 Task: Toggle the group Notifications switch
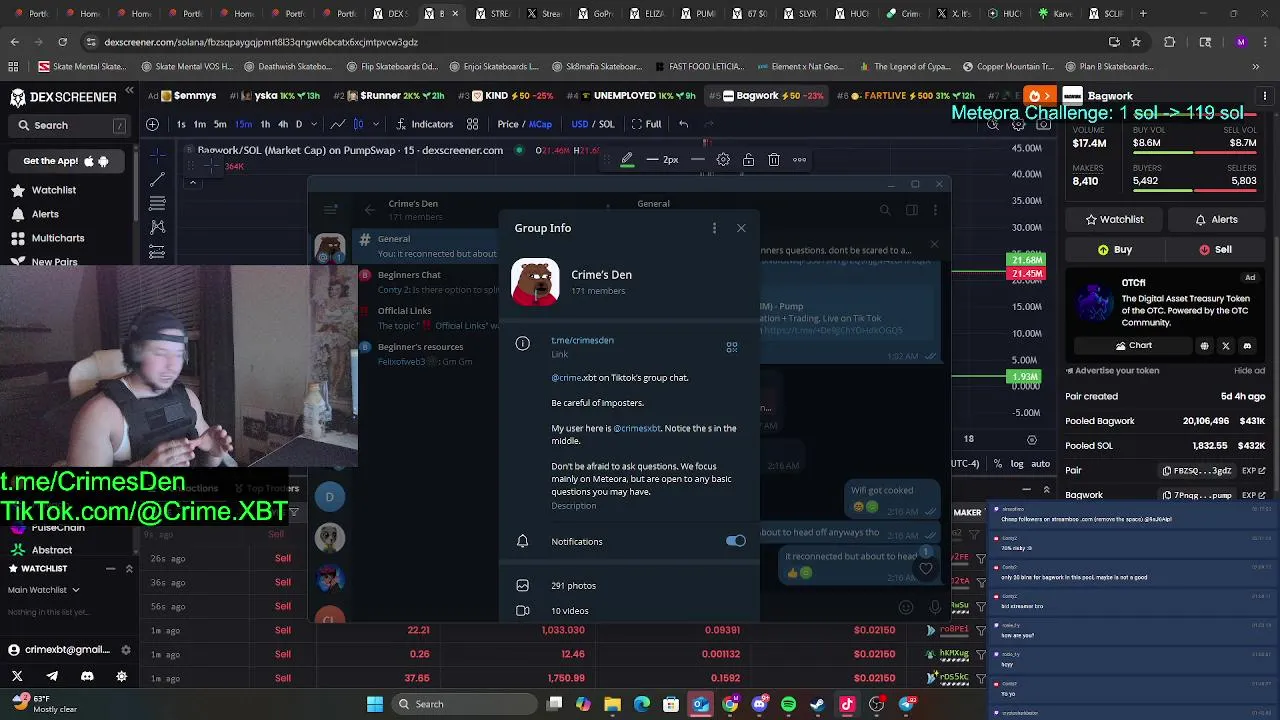point(736,541)
